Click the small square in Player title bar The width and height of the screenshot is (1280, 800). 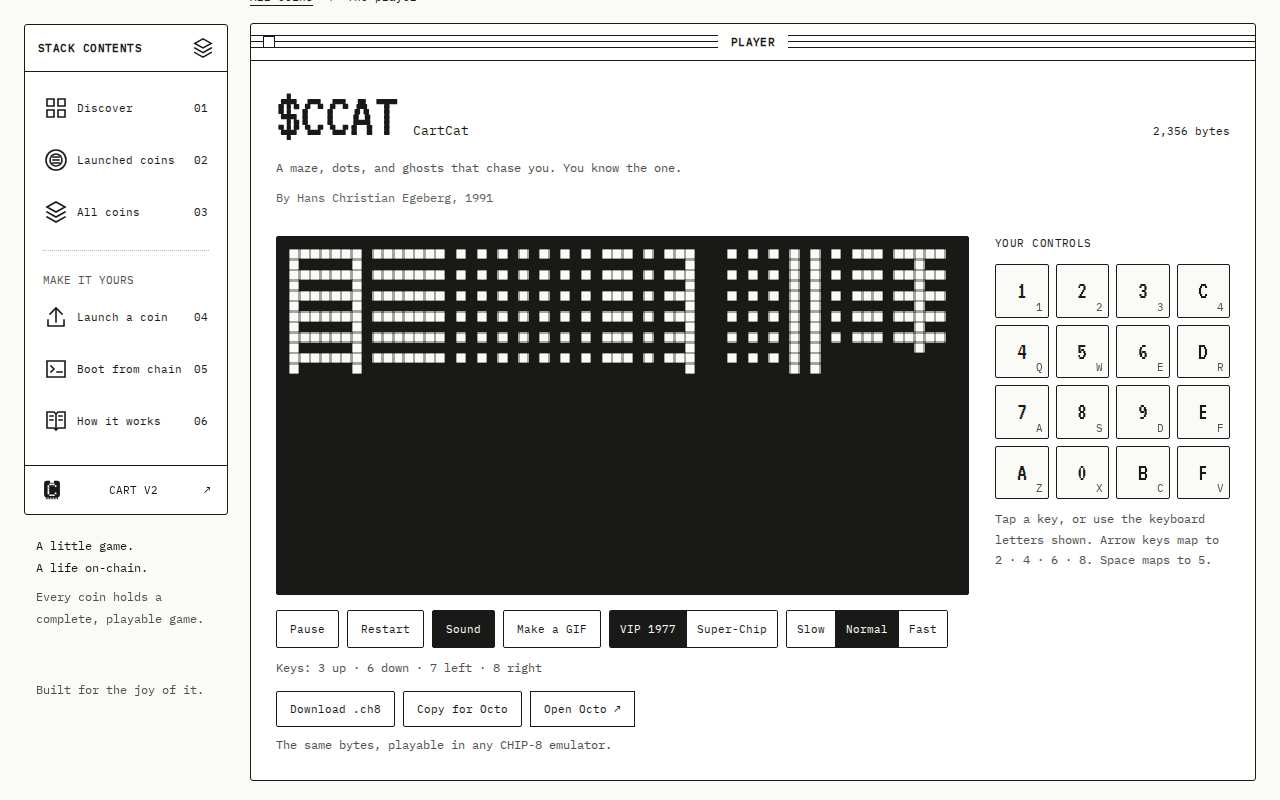coord(268,42)
